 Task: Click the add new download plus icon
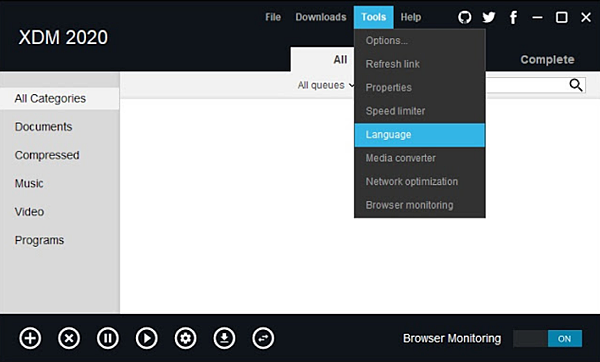[30, 338]
